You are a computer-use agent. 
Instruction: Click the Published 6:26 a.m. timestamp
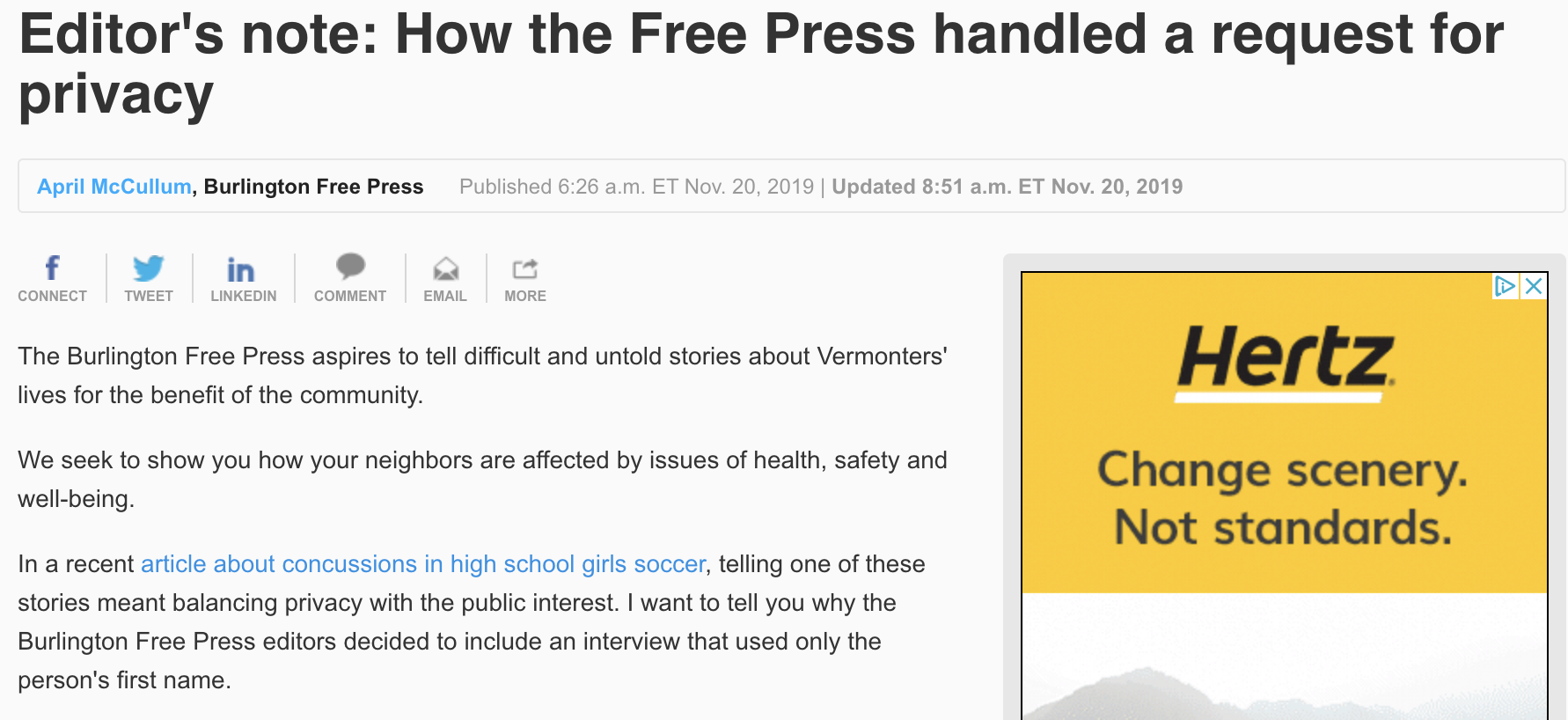[636, 187]
